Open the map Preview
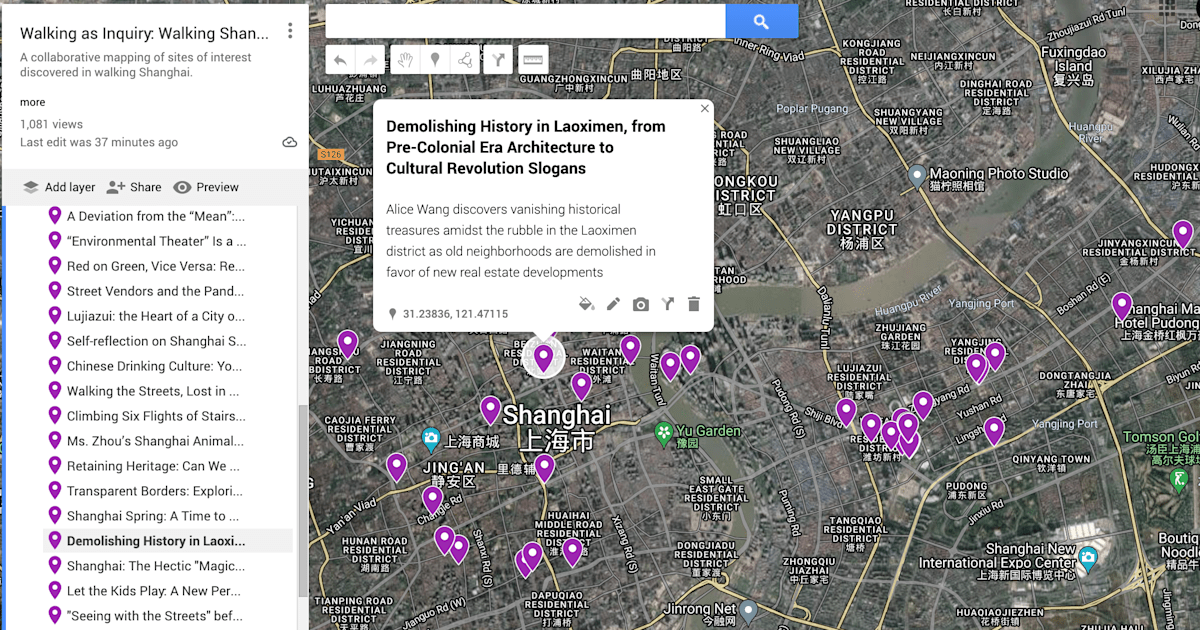 206,187
